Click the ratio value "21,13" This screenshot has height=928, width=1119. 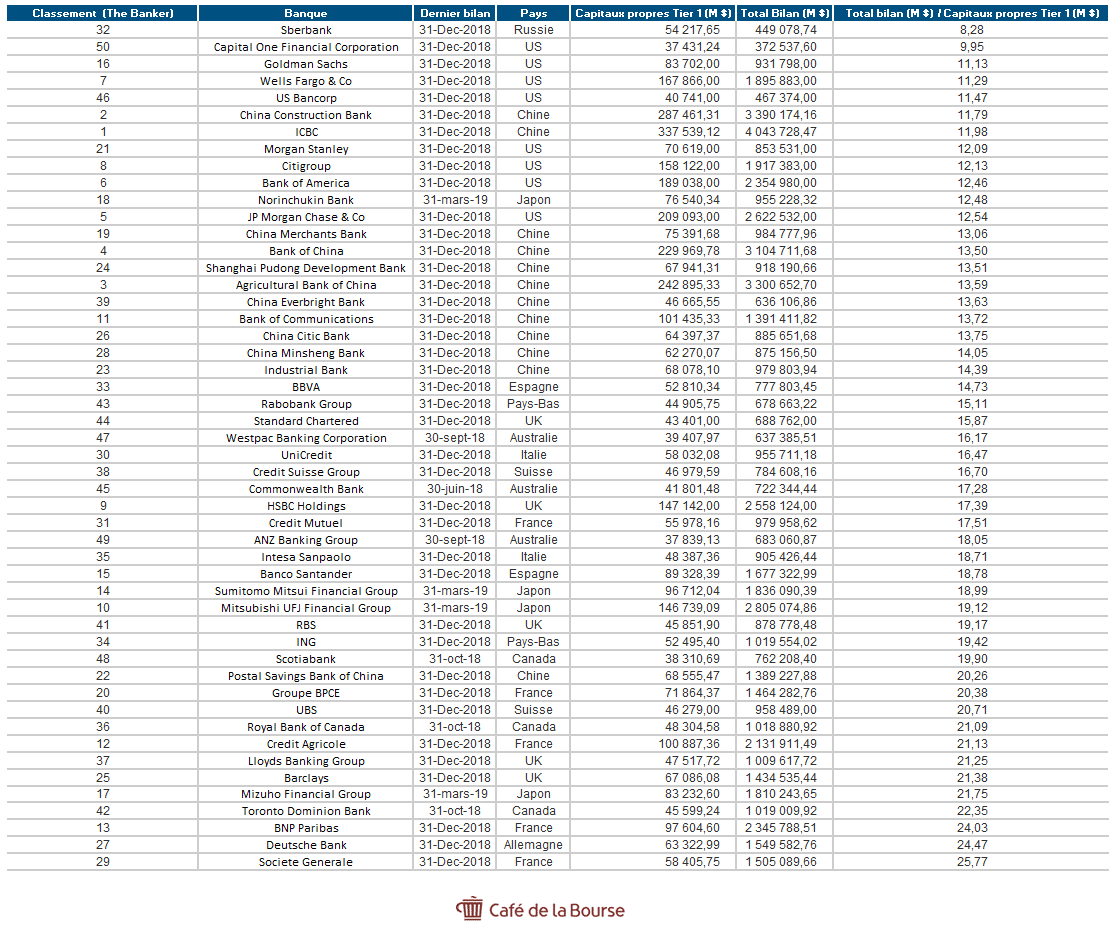coord(972,744)
